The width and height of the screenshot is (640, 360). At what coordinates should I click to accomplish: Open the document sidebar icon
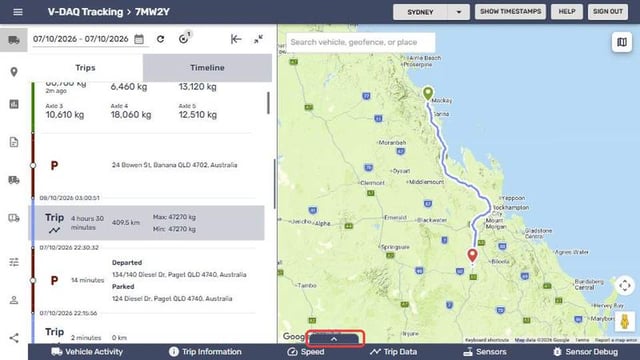[x=14, y=142]
